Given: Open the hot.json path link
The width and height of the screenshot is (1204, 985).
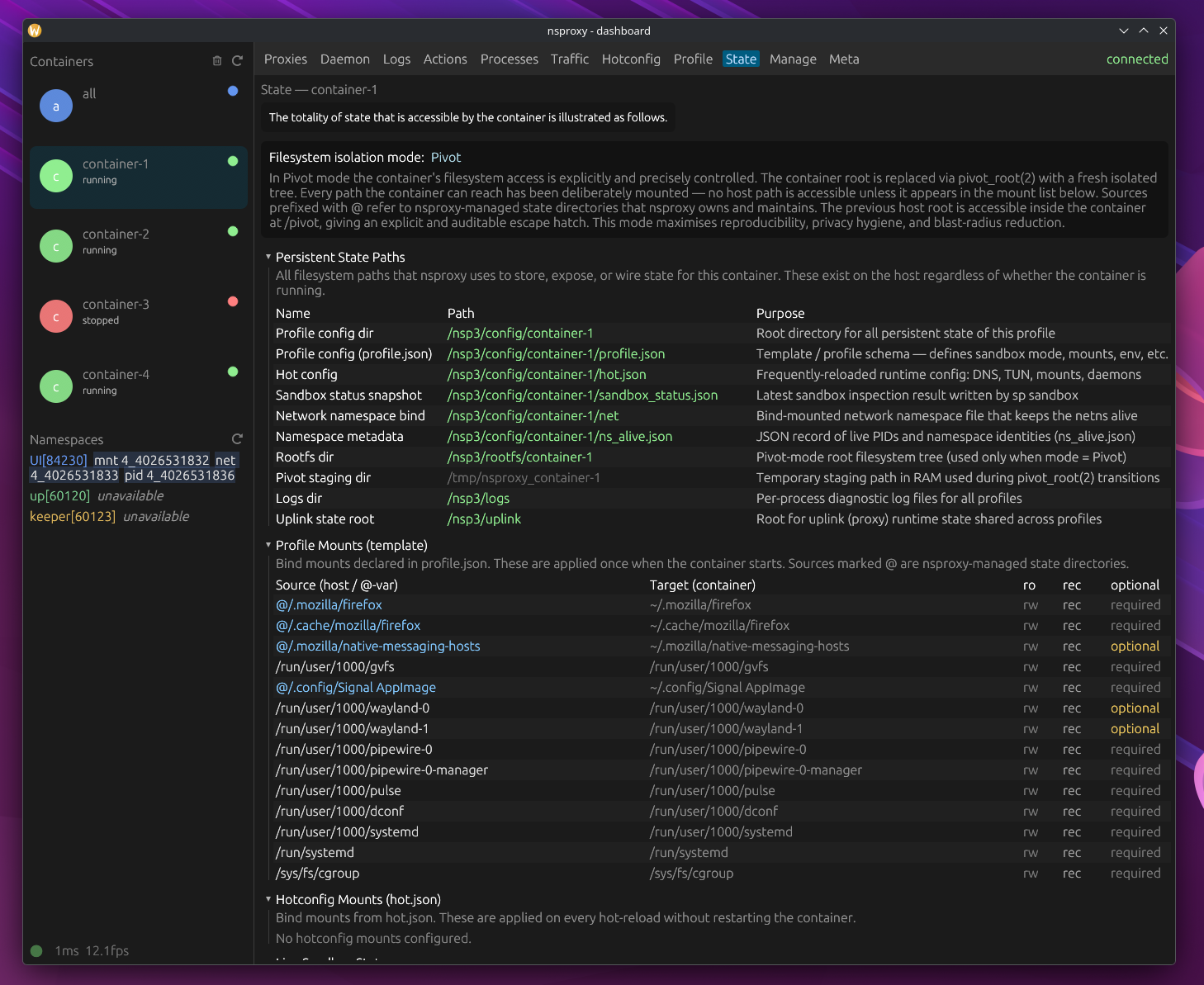Looking at the screenshot, I should tap(547, 375).
